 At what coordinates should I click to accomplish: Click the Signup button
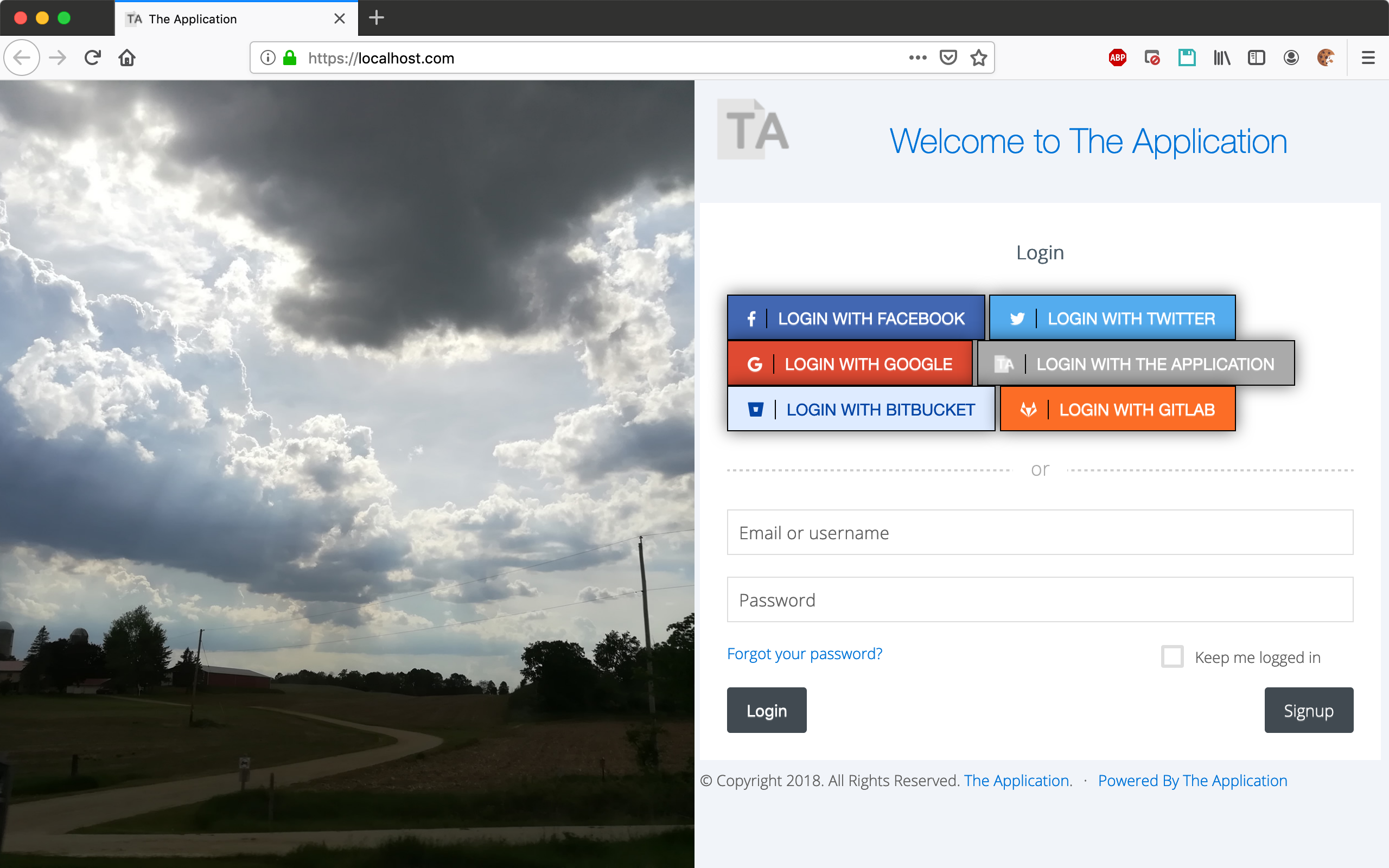1308,710
